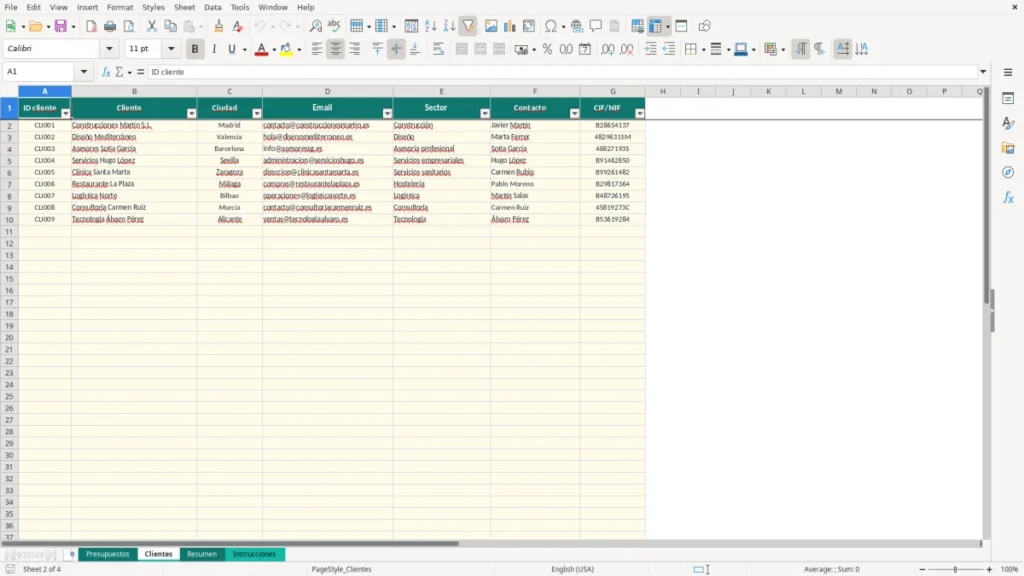This screenshot has height=576, width=1024.
Task: Click the formula input line
Action: [x=562, y=72]
